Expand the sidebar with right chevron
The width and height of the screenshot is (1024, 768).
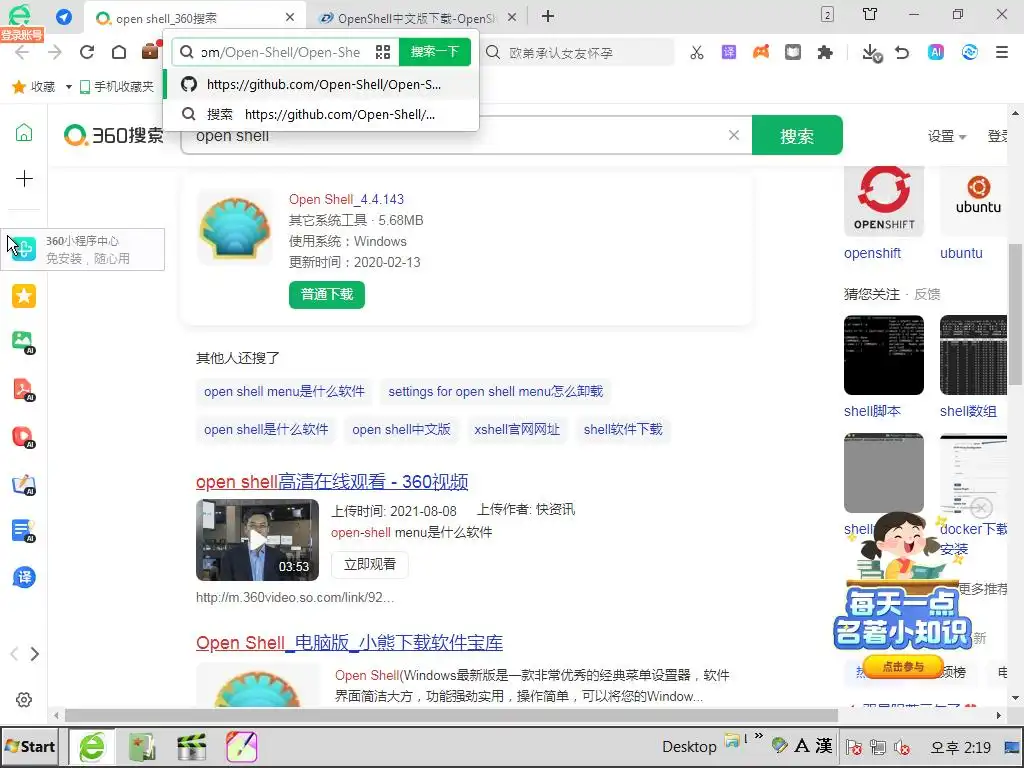click(35, 654)
